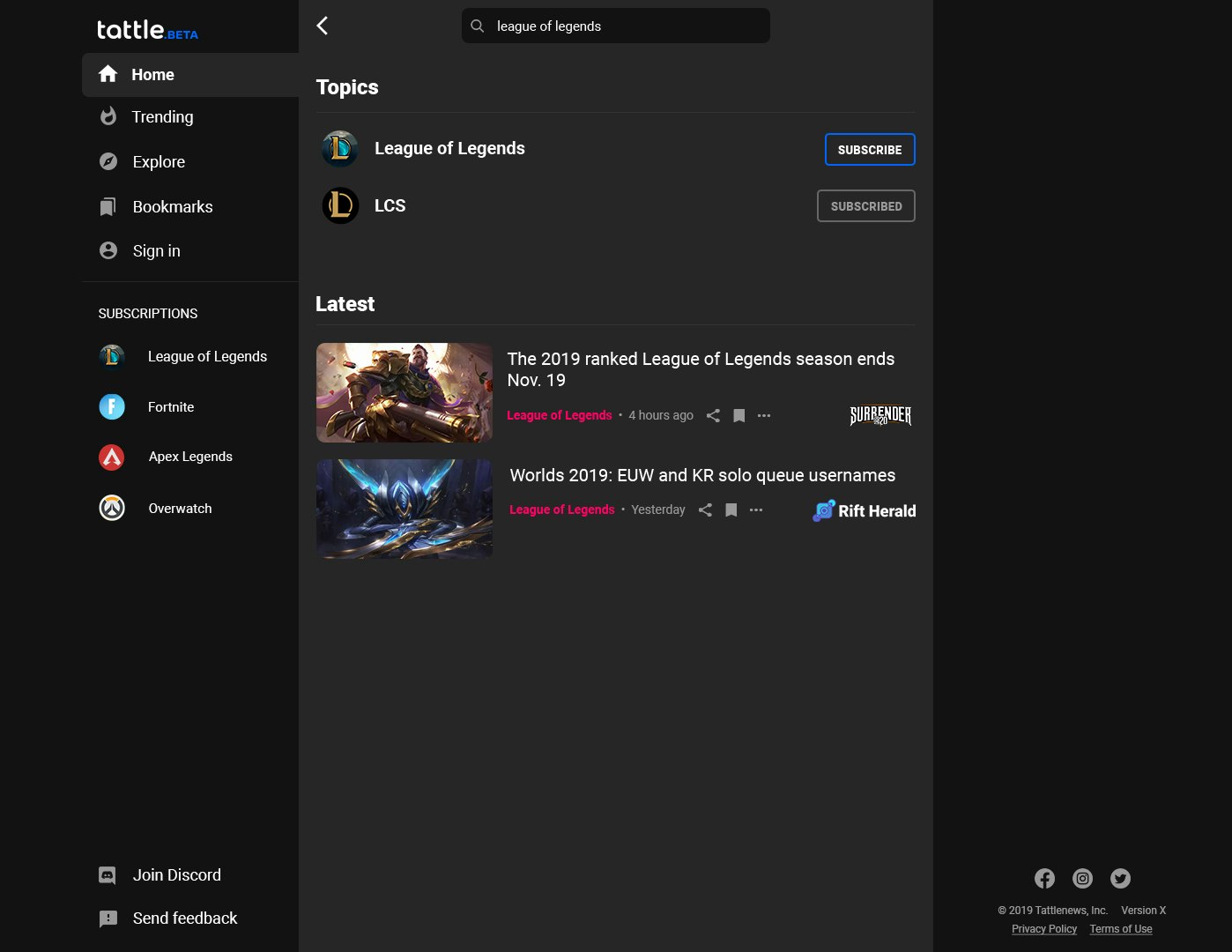Click the Surrender at 20 source logo
This screenshot has width=1232, height=952.
pyautogui.click(x=880, y=415)
